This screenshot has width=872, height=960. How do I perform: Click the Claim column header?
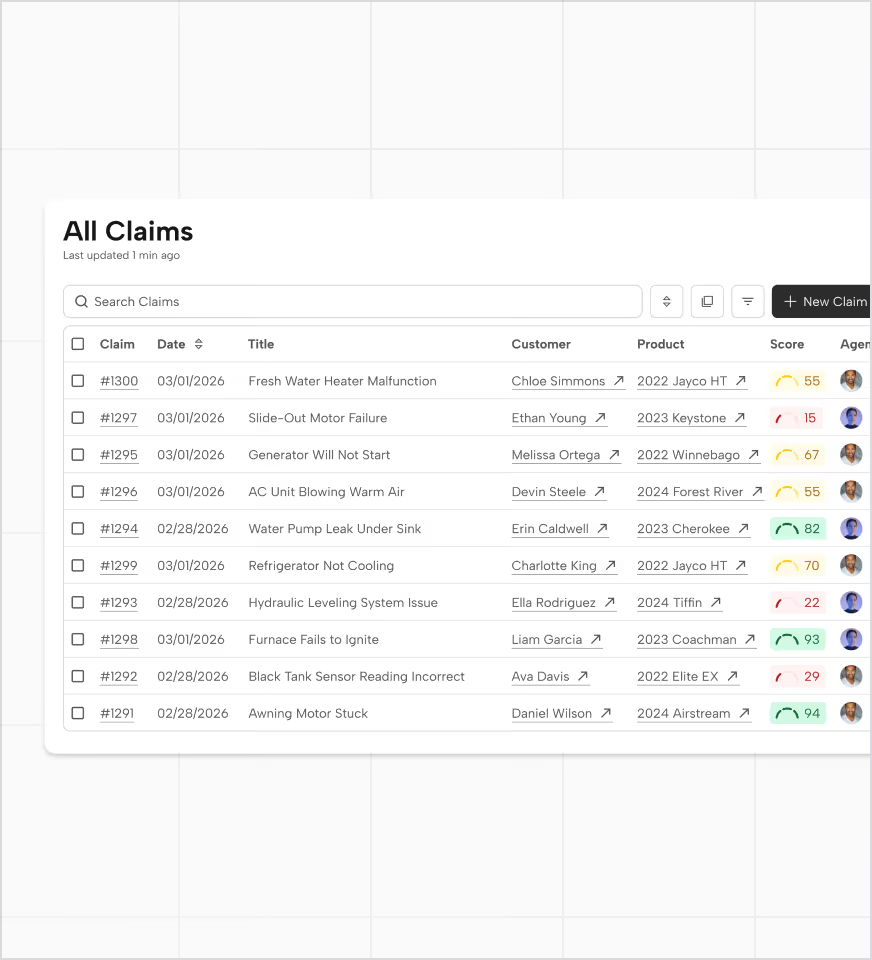click(117, 344)
